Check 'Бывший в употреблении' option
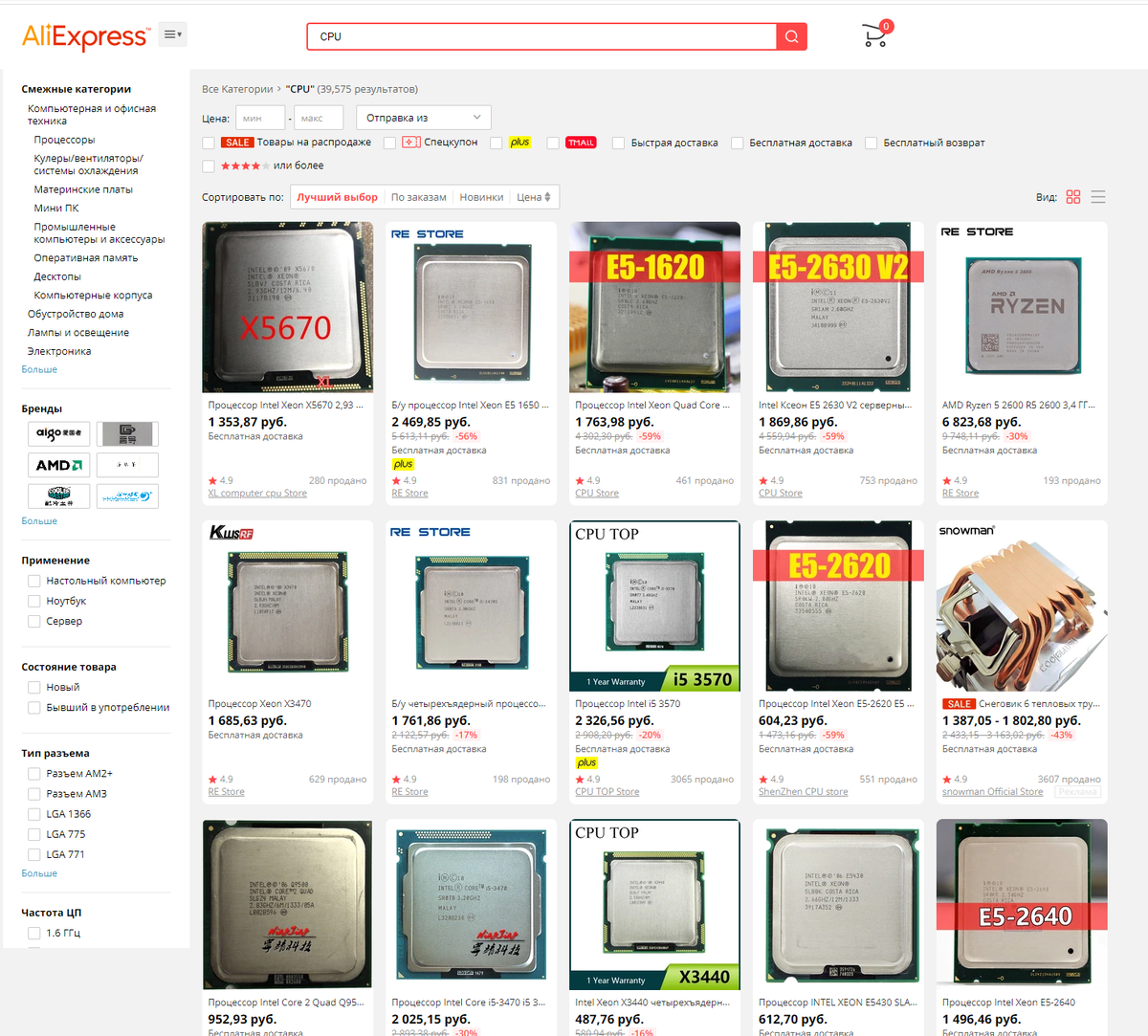 (34, 707)
